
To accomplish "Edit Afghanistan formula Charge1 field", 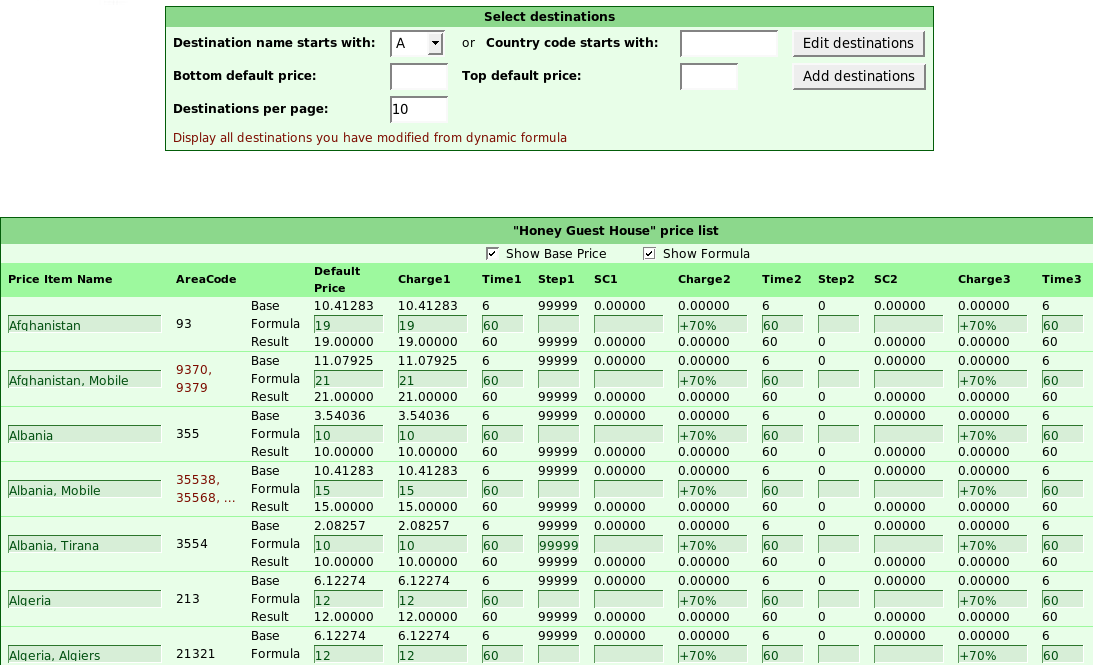I will pos(432,324).
